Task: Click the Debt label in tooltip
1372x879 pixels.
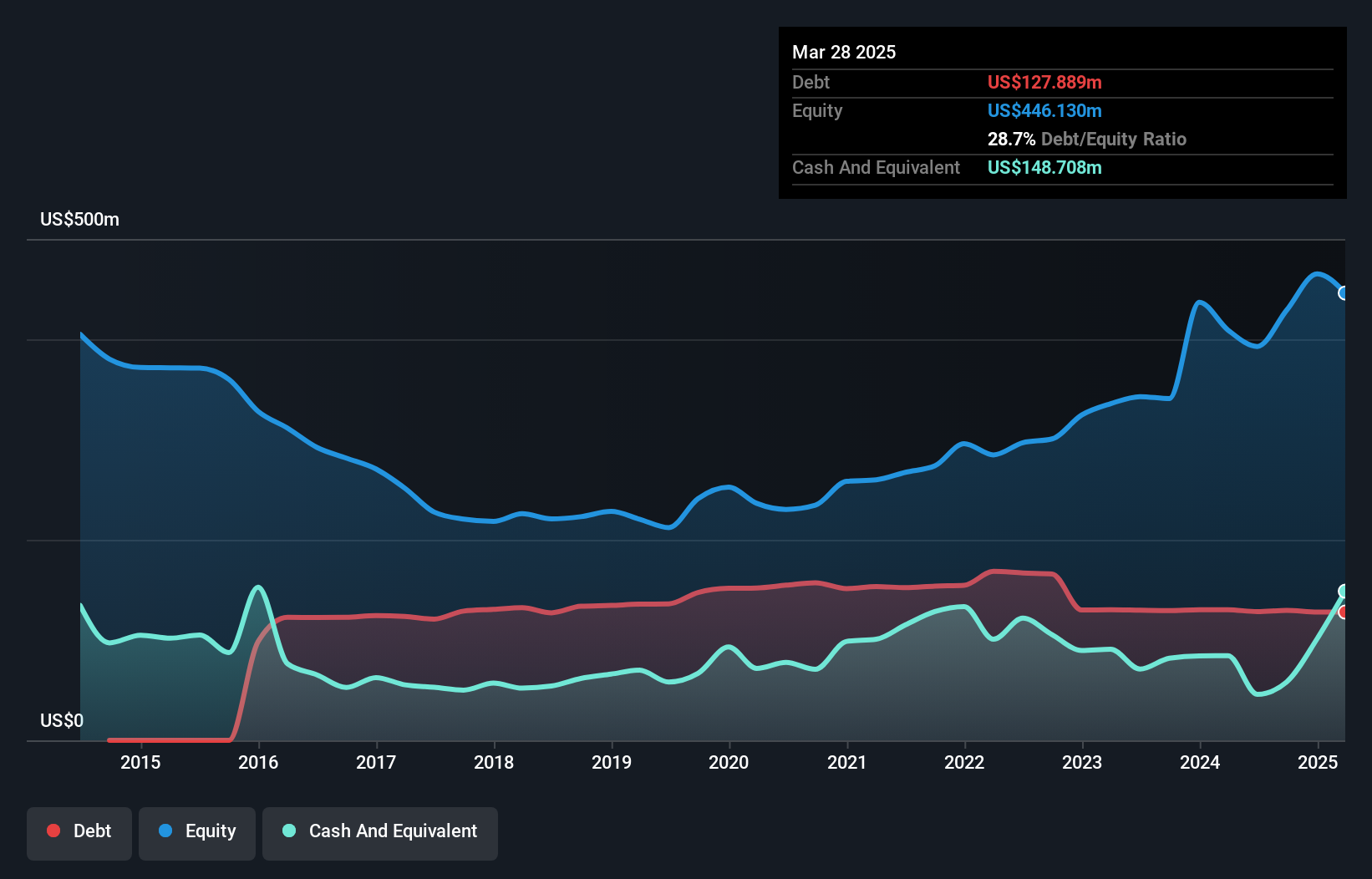Action: click(810, 82)
